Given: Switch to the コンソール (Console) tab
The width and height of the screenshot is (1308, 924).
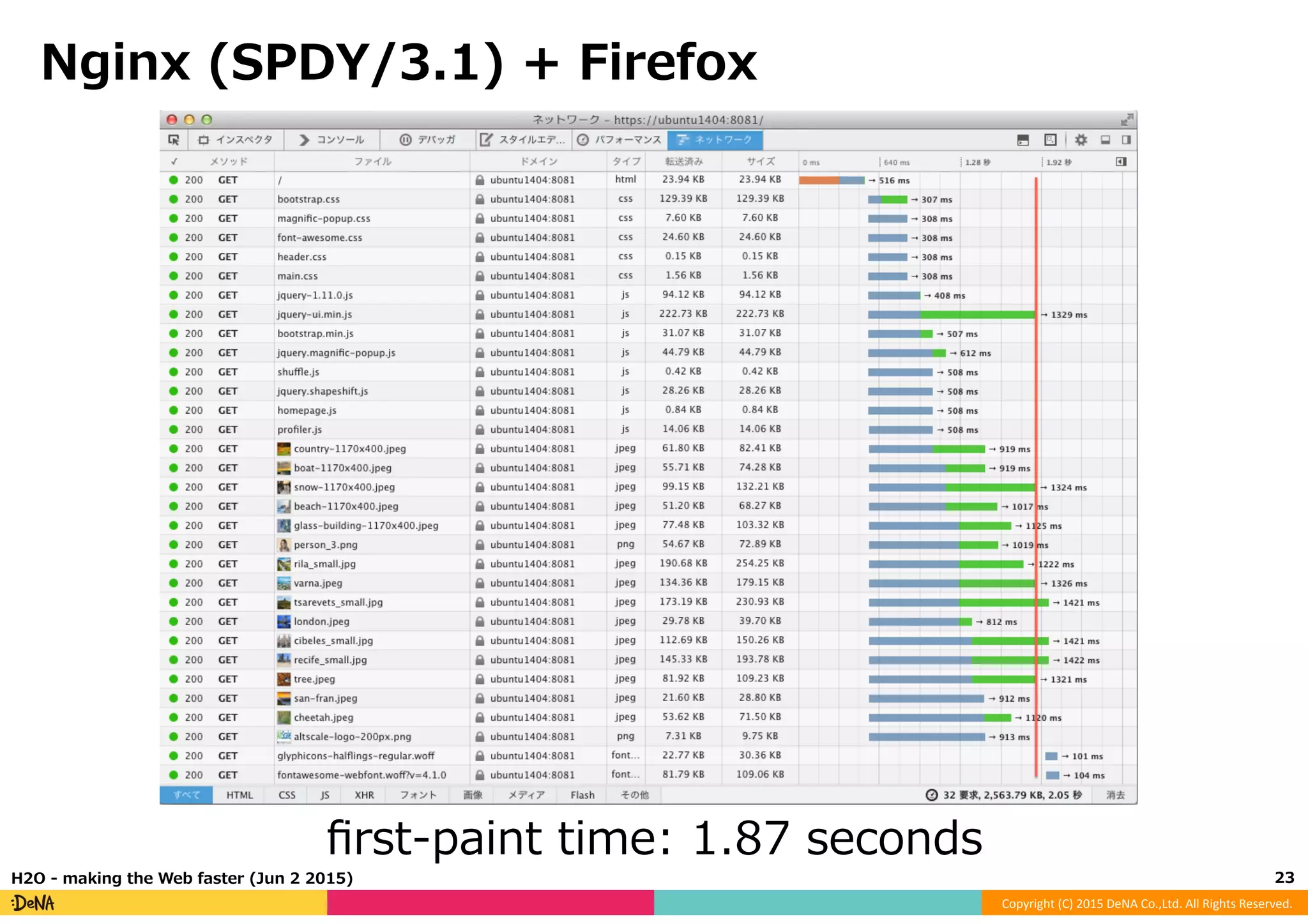Looking at the screenshot, I should pyautogui.click(x=331, y=140).
